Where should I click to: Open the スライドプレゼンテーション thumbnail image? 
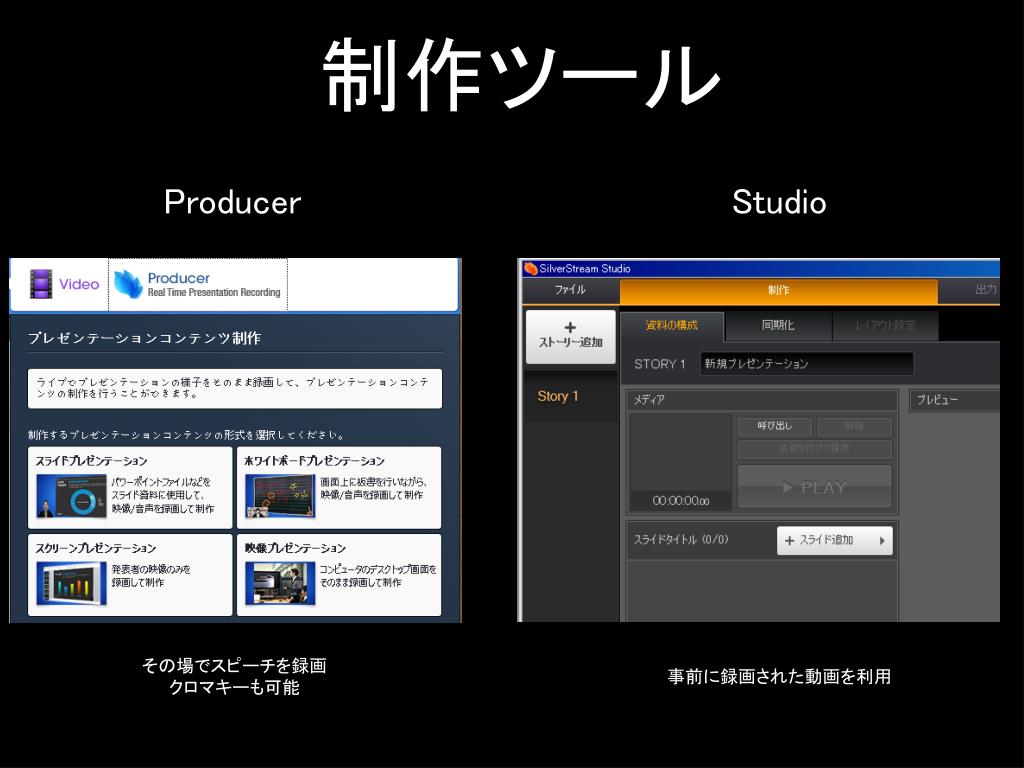point(70,495)
